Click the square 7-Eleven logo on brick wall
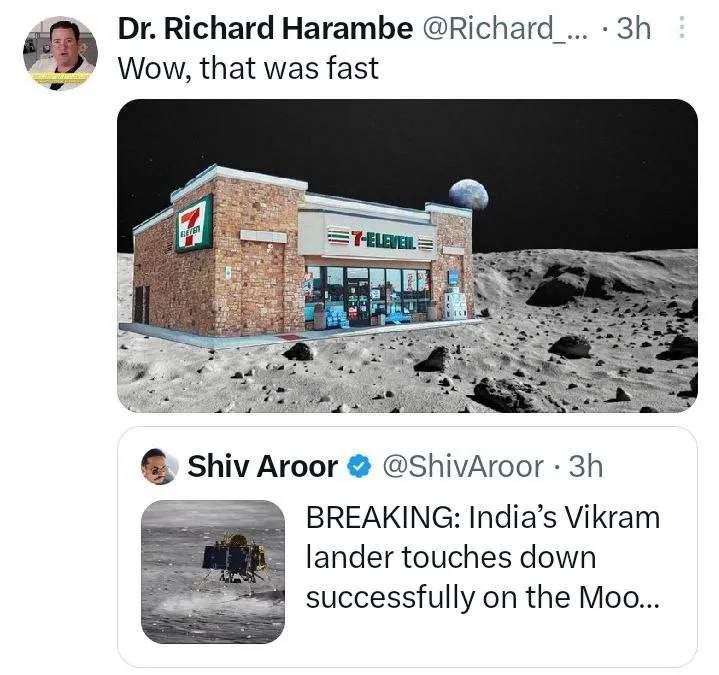Image resolution: width=719 pixels, height=675 pixels. (x=194, y=224)
